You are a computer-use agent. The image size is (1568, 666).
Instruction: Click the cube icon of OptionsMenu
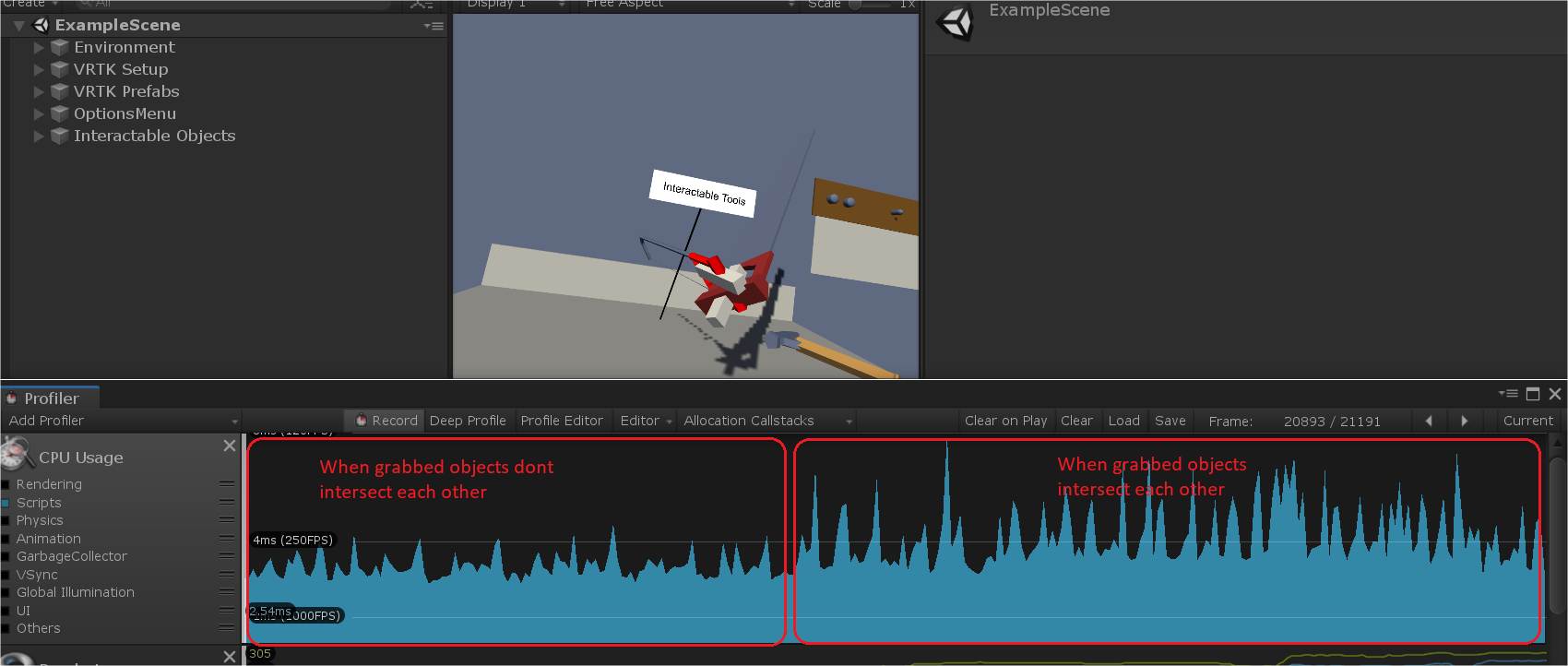pyautogui.click(x=60, y=113)
